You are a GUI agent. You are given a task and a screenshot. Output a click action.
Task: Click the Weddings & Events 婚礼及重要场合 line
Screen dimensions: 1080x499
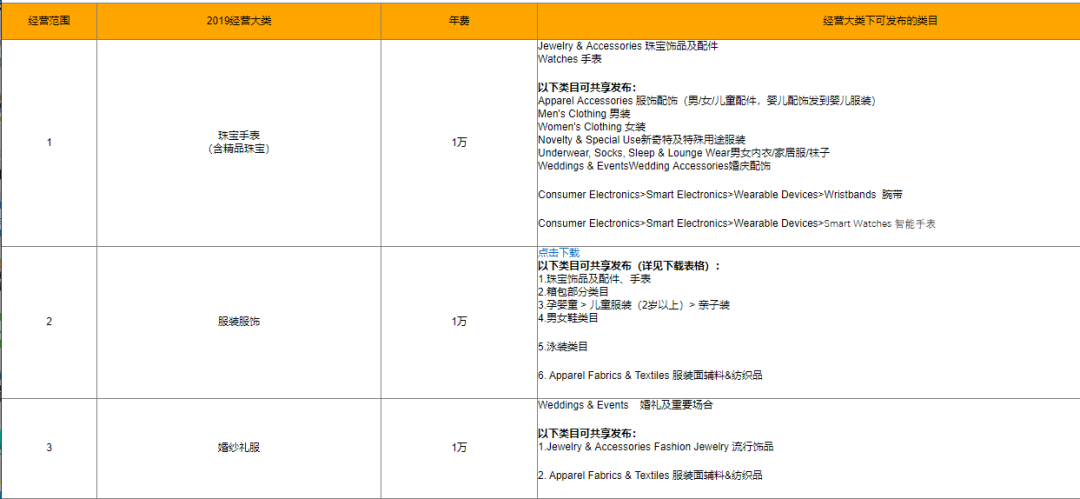pos(625,405)
